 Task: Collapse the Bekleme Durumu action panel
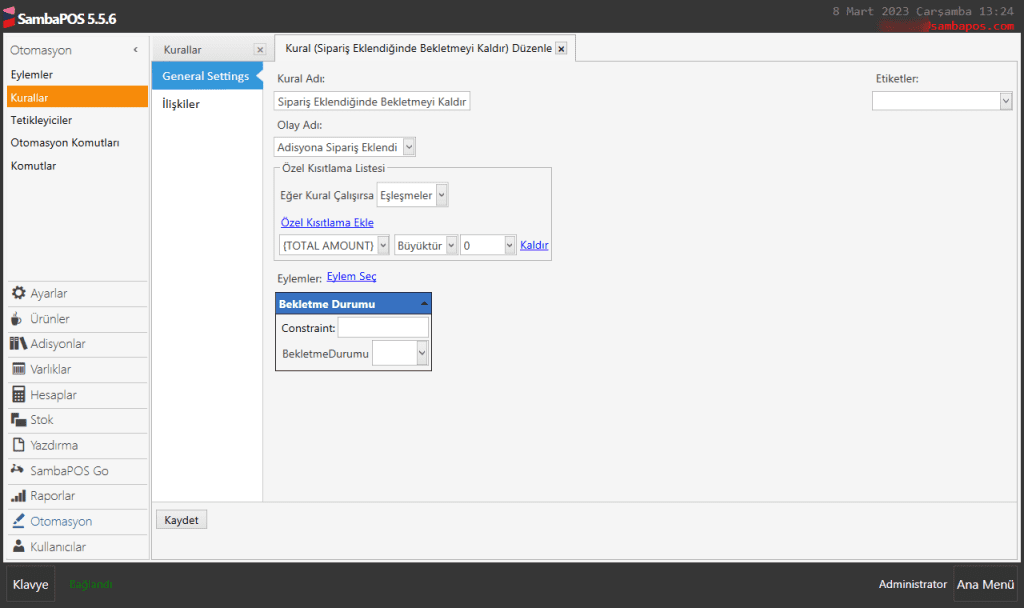(423, 303)
